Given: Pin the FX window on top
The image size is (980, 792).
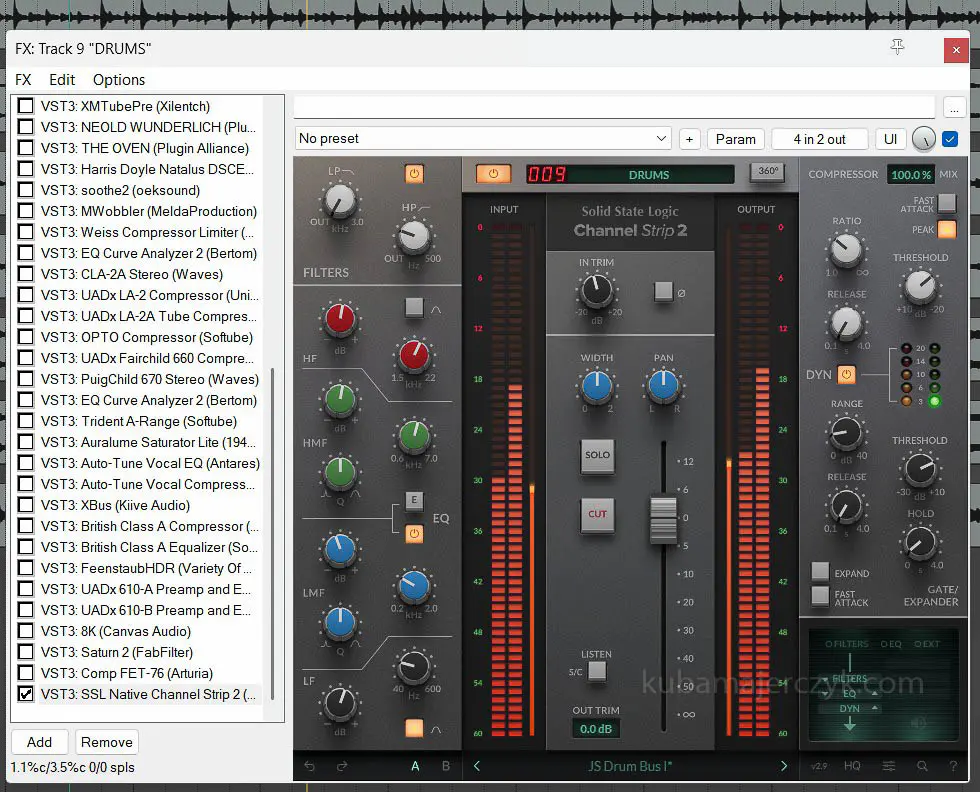Looking at the screenshot, I should pos(897,47).
